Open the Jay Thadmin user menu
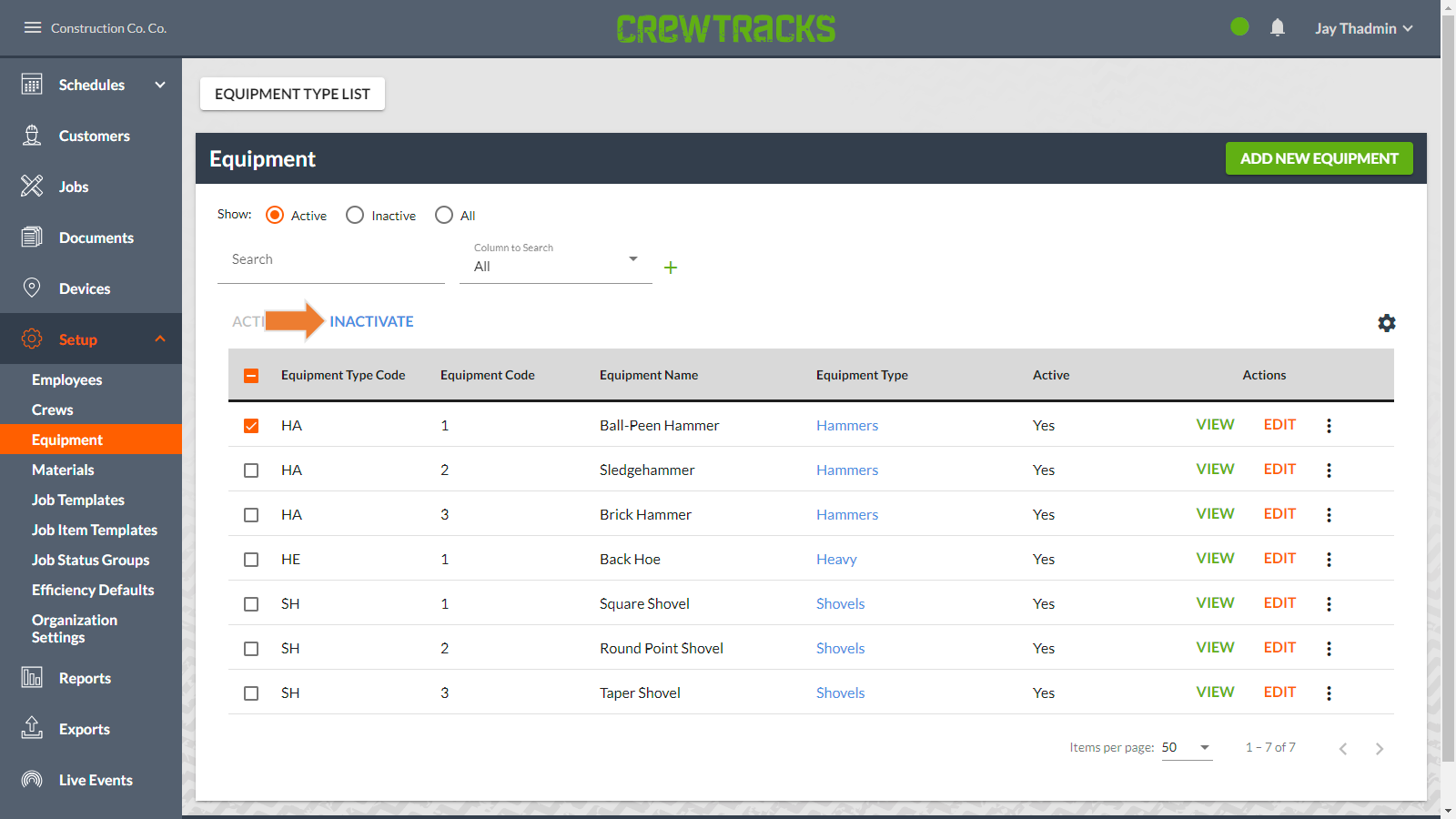The width and height of the screenshot is (1456, 819). coord(1363,28)
